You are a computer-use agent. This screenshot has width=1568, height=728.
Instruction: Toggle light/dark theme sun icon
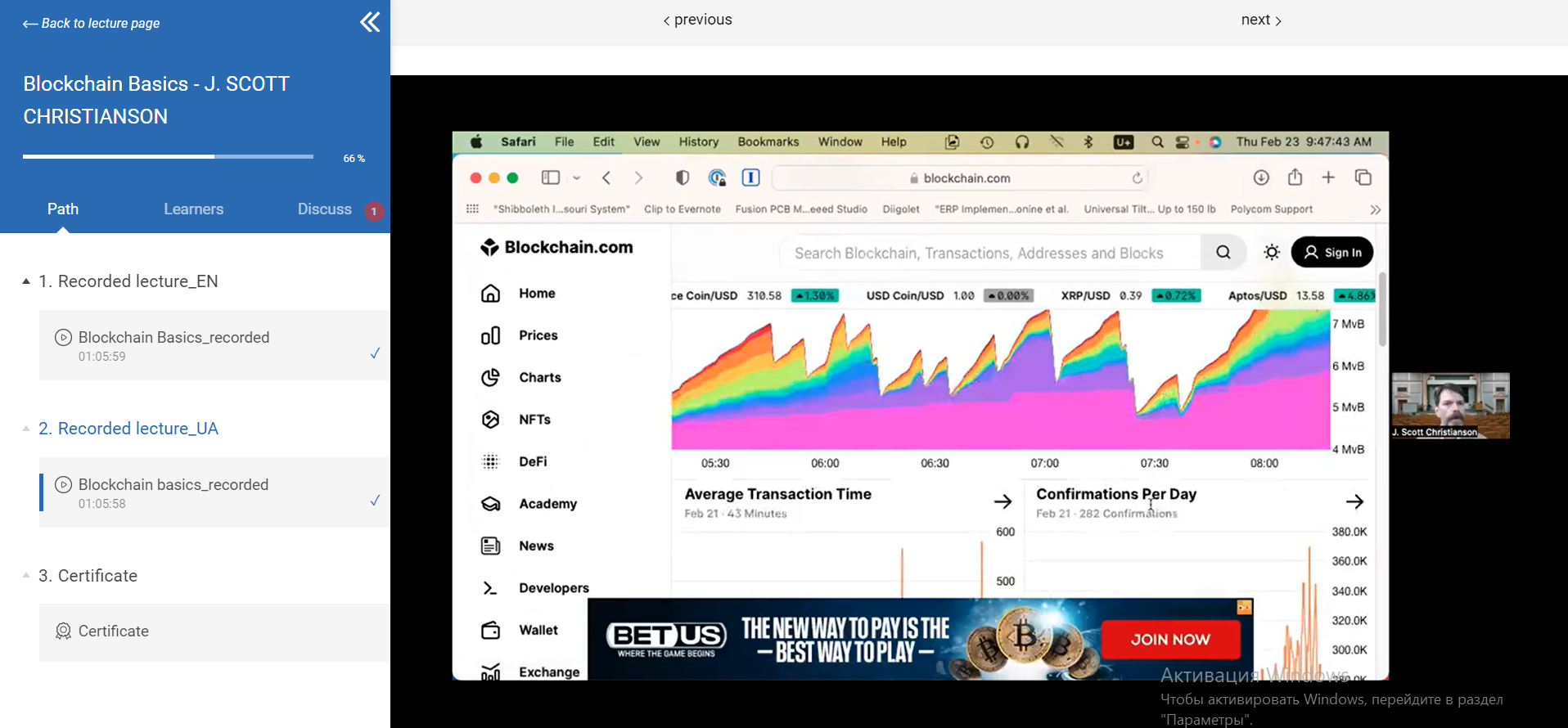[x=1272, y=253]
